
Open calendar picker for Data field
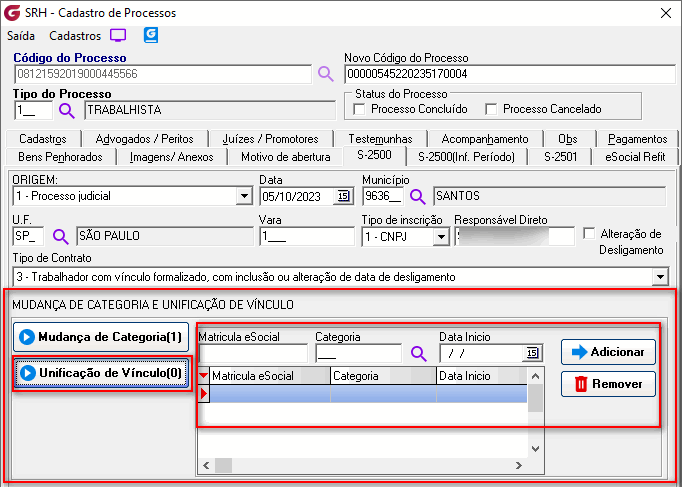[344, 195]
